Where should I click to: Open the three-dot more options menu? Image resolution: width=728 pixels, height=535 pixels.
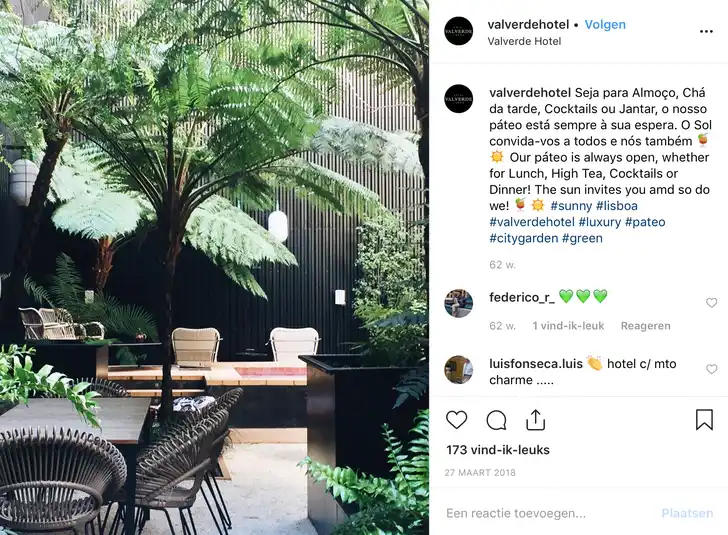(706, 31)
